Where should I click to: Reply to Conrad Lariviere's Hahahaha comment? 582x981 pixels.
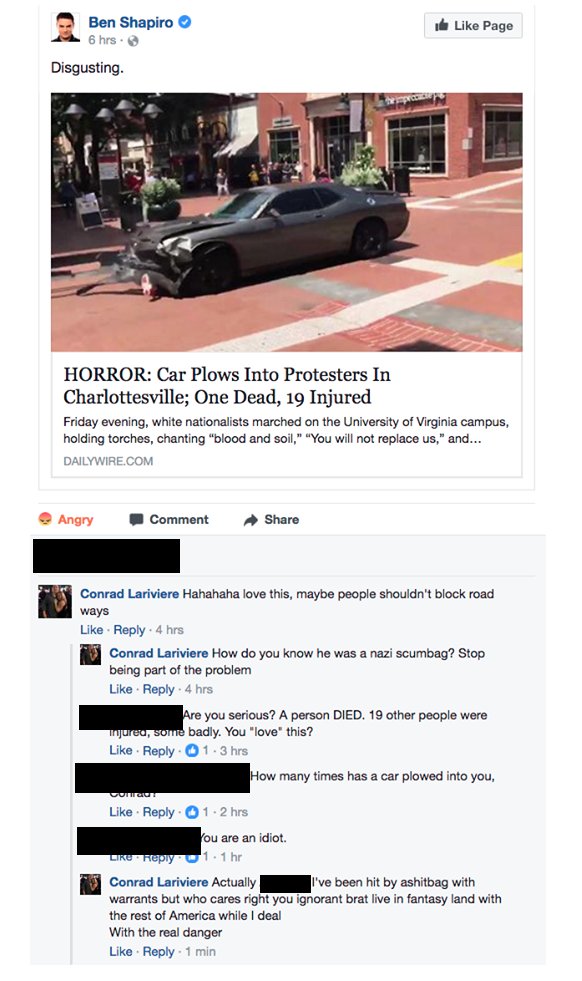(129, 629)
